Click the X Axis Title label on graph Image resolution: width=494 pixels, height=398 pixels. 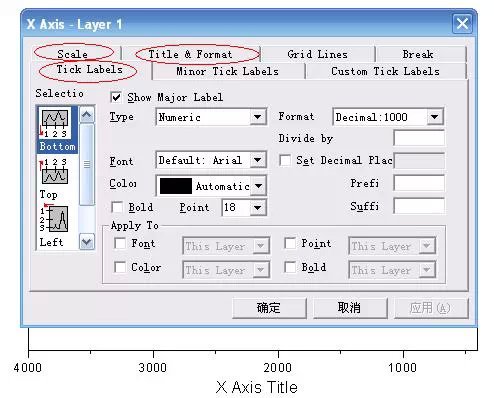point(256,387)
